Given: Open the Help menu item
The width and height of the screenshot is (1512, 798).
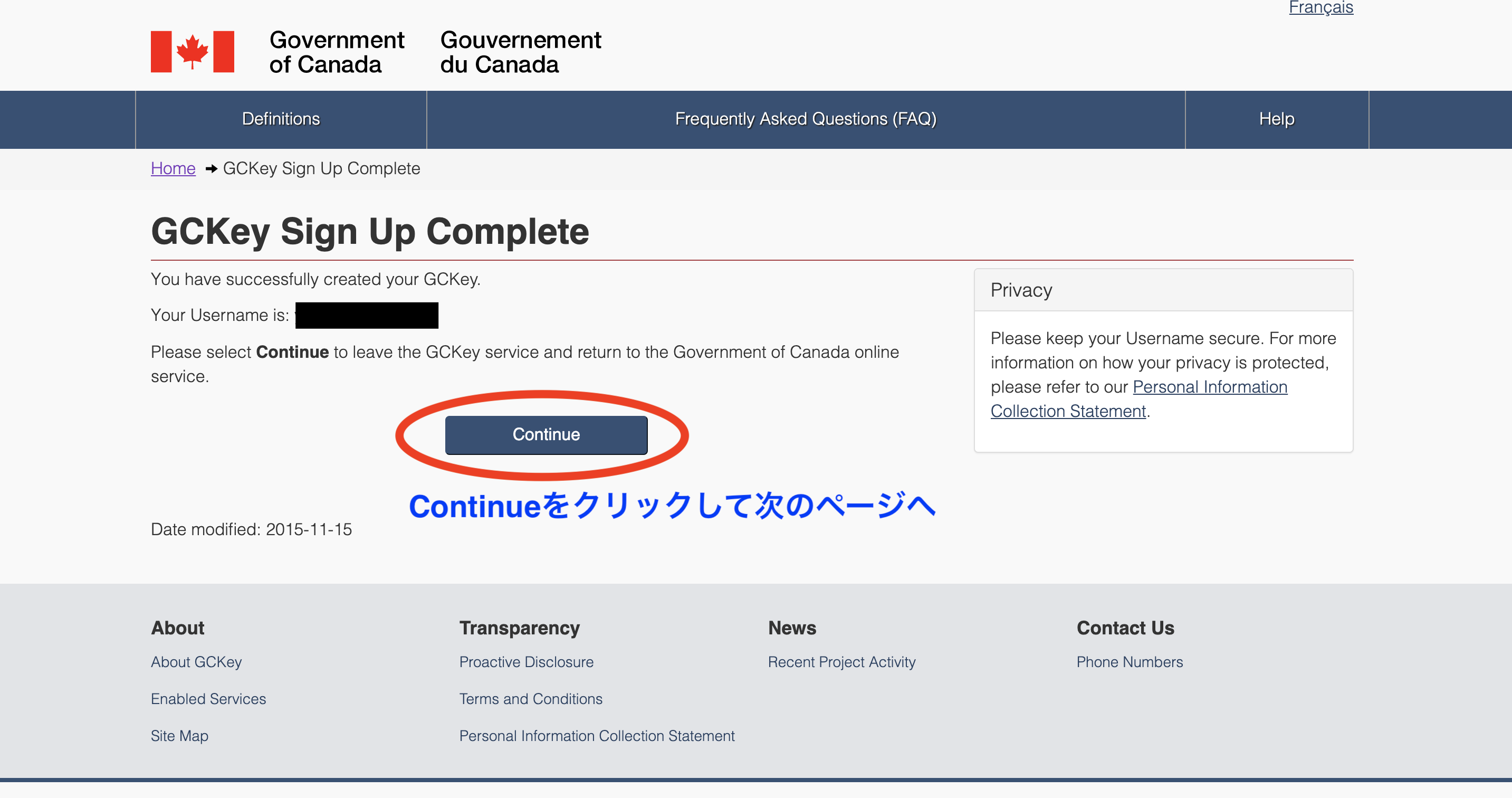Looking at the screenshot, I should [1276, 119].
